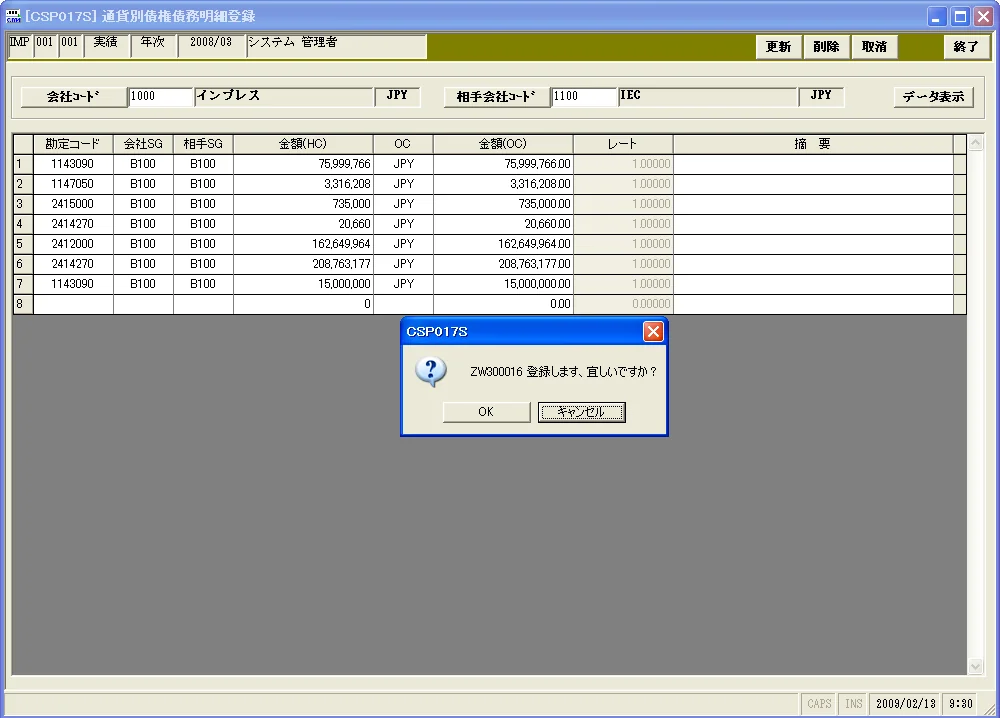This screenshot has height=718, width=1000.
Task: Click the partner company code field 1100
Action: [584, 96]
